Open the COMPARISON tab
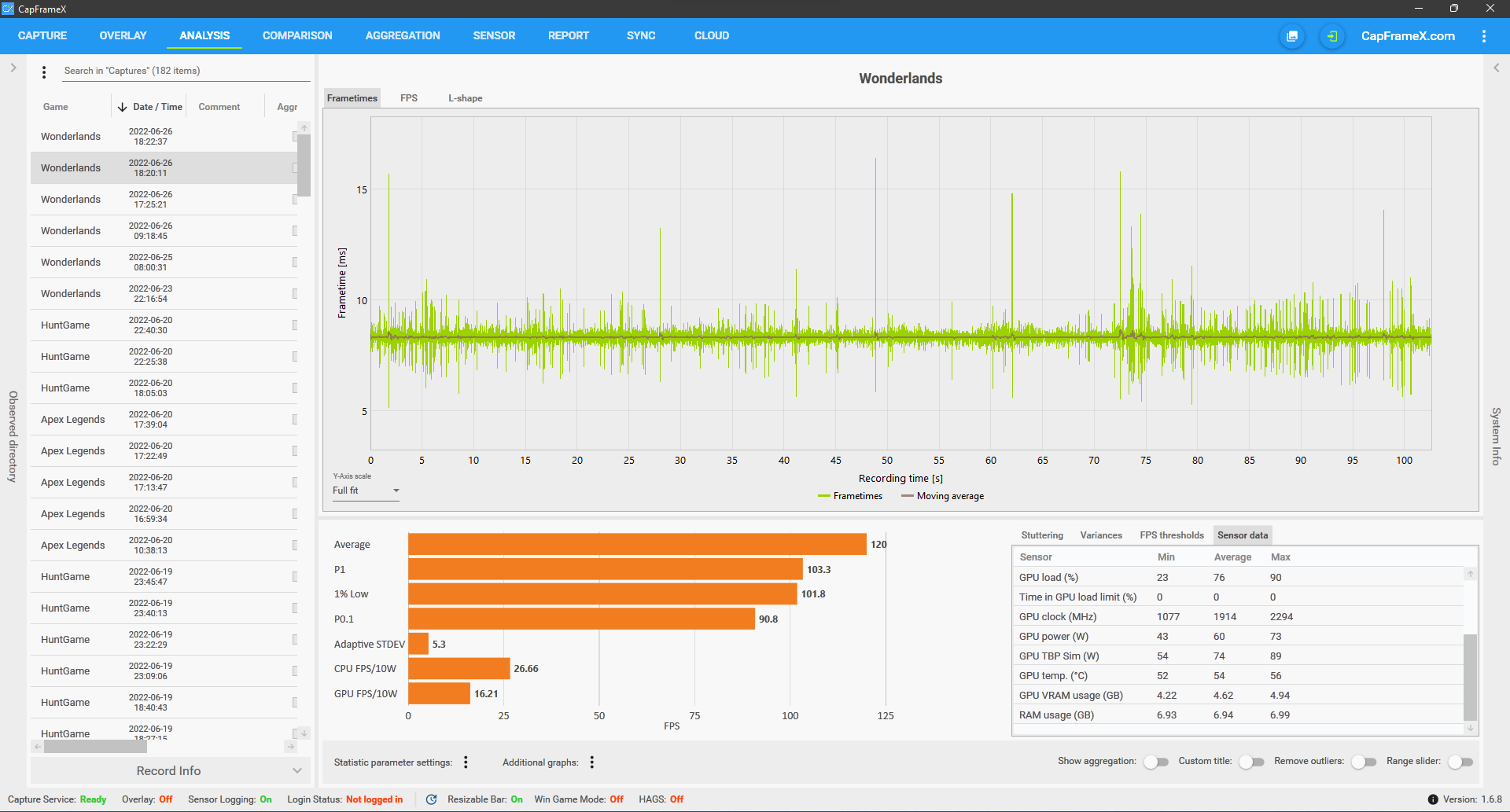The width and height of the screenshot is (1510, 812). coord(297,36)
